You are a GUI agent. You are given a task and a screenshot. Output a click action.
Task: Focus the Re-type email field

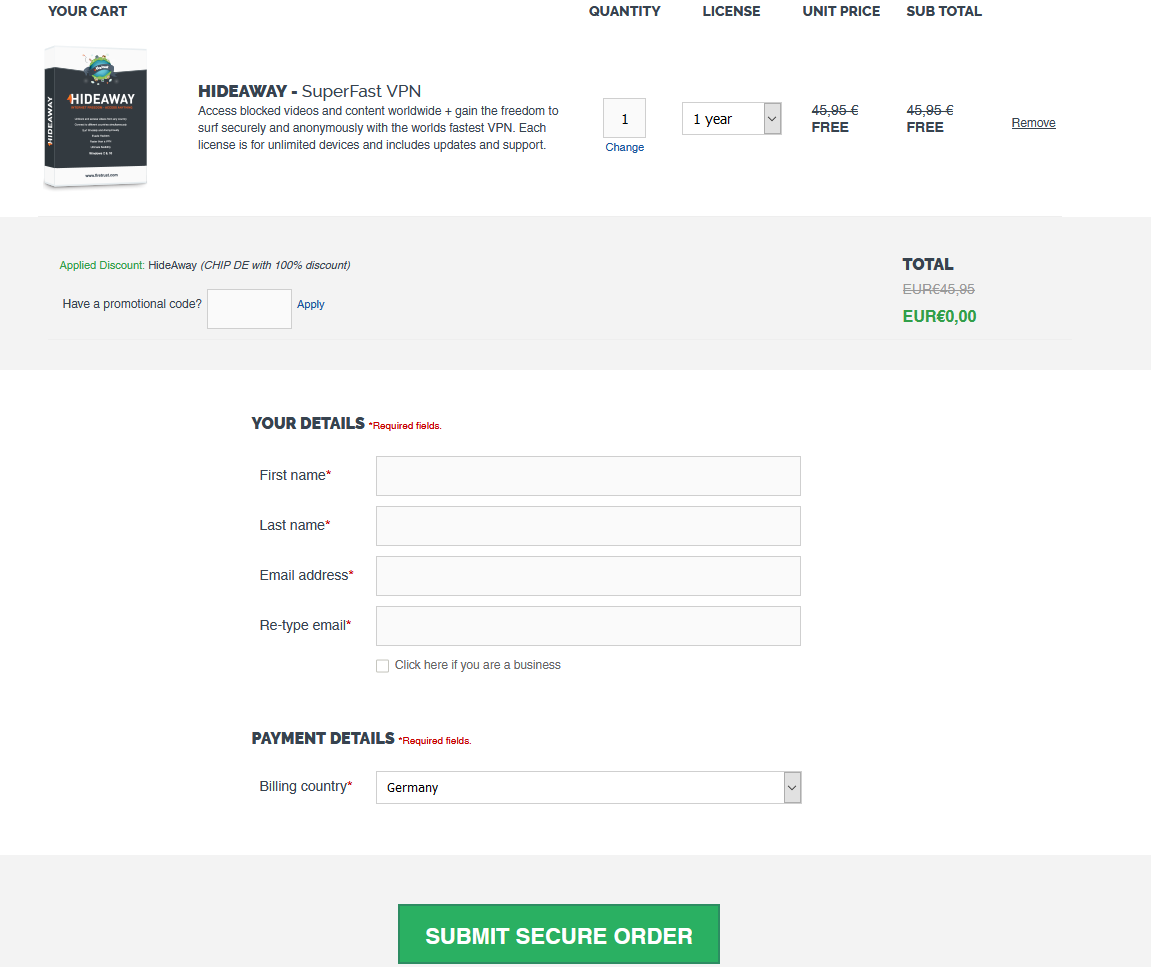(588, 626)
